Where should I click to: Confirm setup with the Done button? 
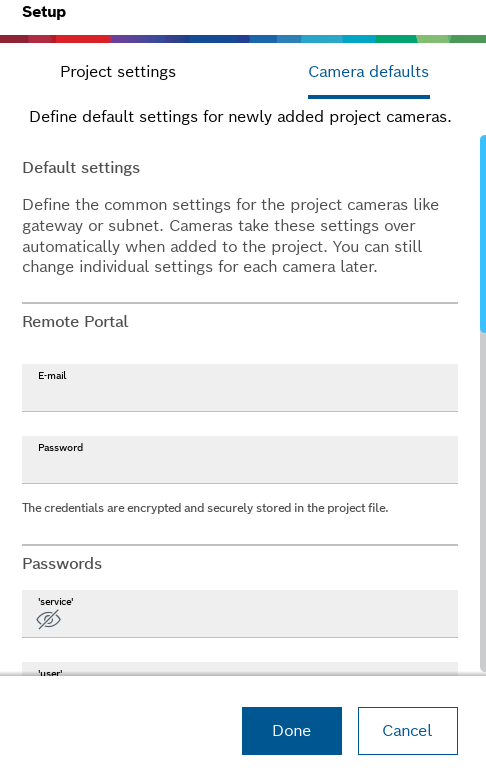(x=292, y=731)
